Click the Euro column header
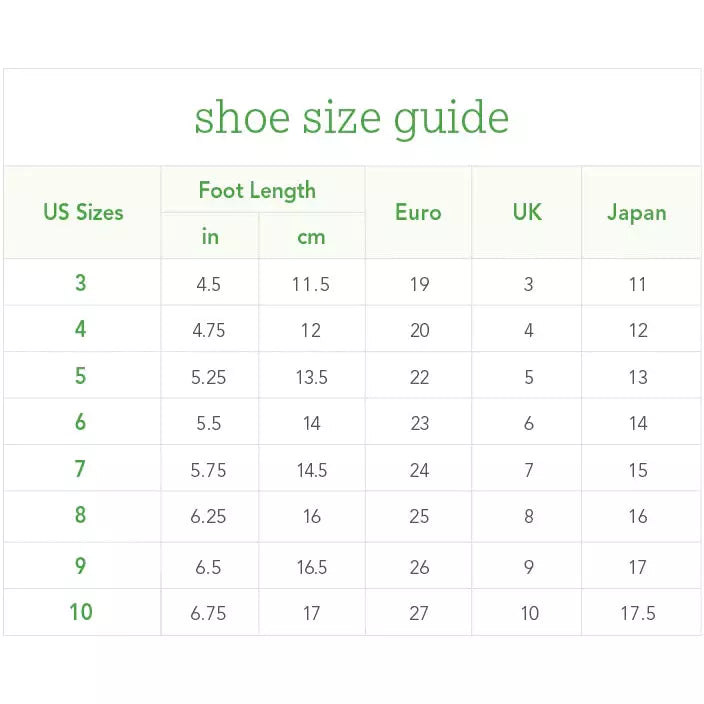The image size is (704, 704). [418, 212]
